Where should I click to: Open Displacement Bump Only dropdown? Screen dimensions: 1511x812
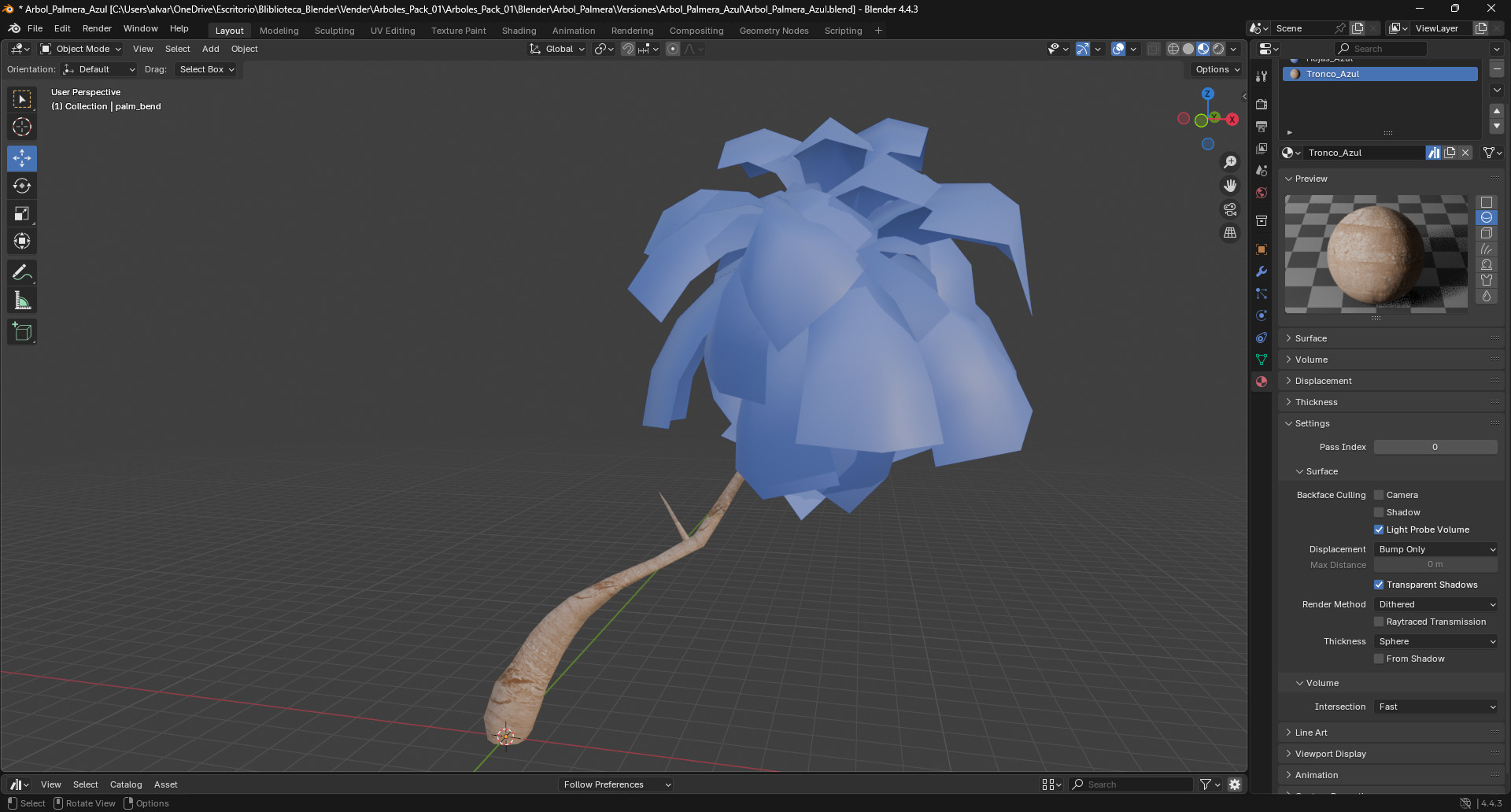1436,549
